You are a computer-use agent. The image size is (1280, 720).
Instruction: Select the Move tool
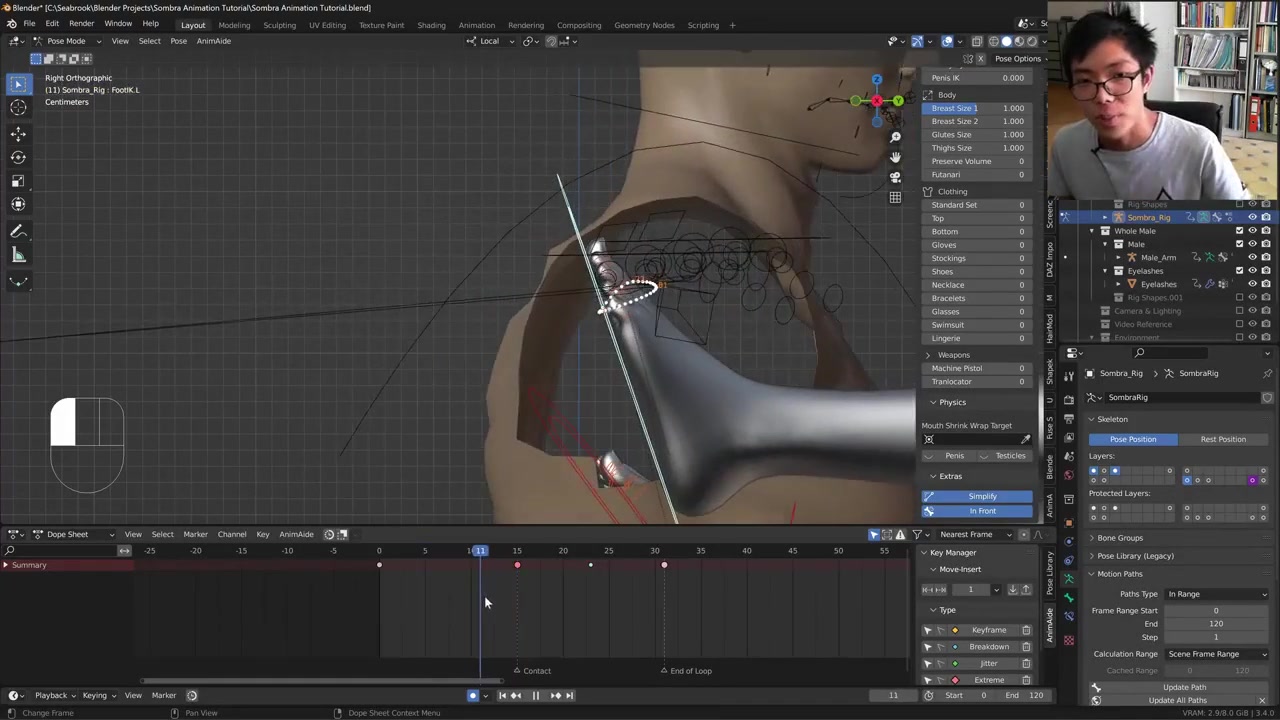18,134
